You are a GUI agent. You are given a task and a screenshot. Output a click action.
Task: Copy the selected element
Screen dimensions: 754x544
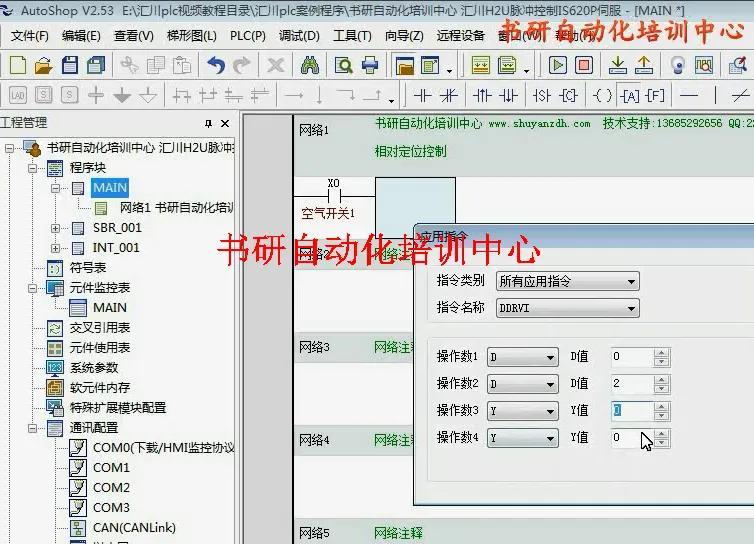pyautogui.click(x=156, y=65)
